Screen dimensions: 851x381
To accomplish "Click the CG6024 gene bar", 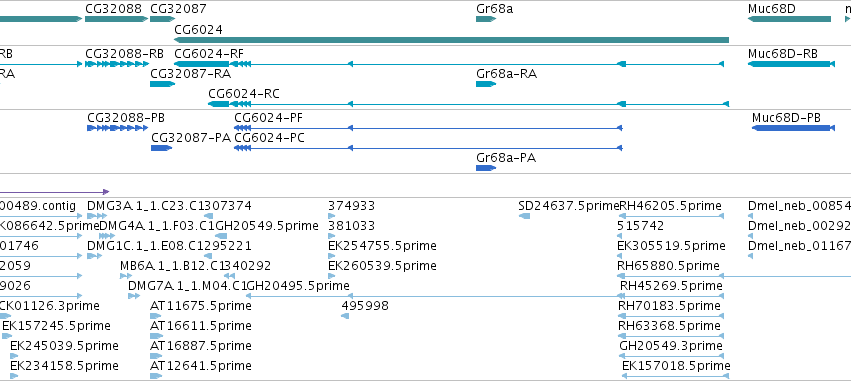I will click(x=451, y=40).
